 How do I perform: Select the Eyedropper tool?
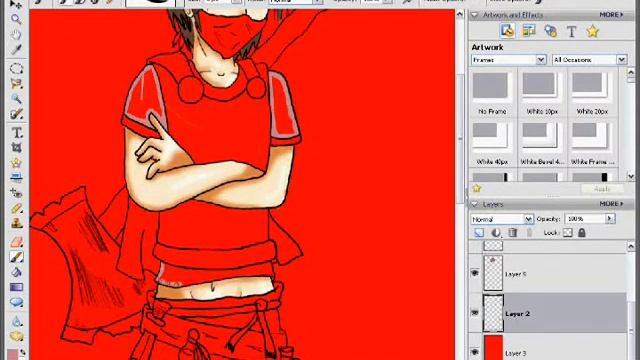point(16,49)
